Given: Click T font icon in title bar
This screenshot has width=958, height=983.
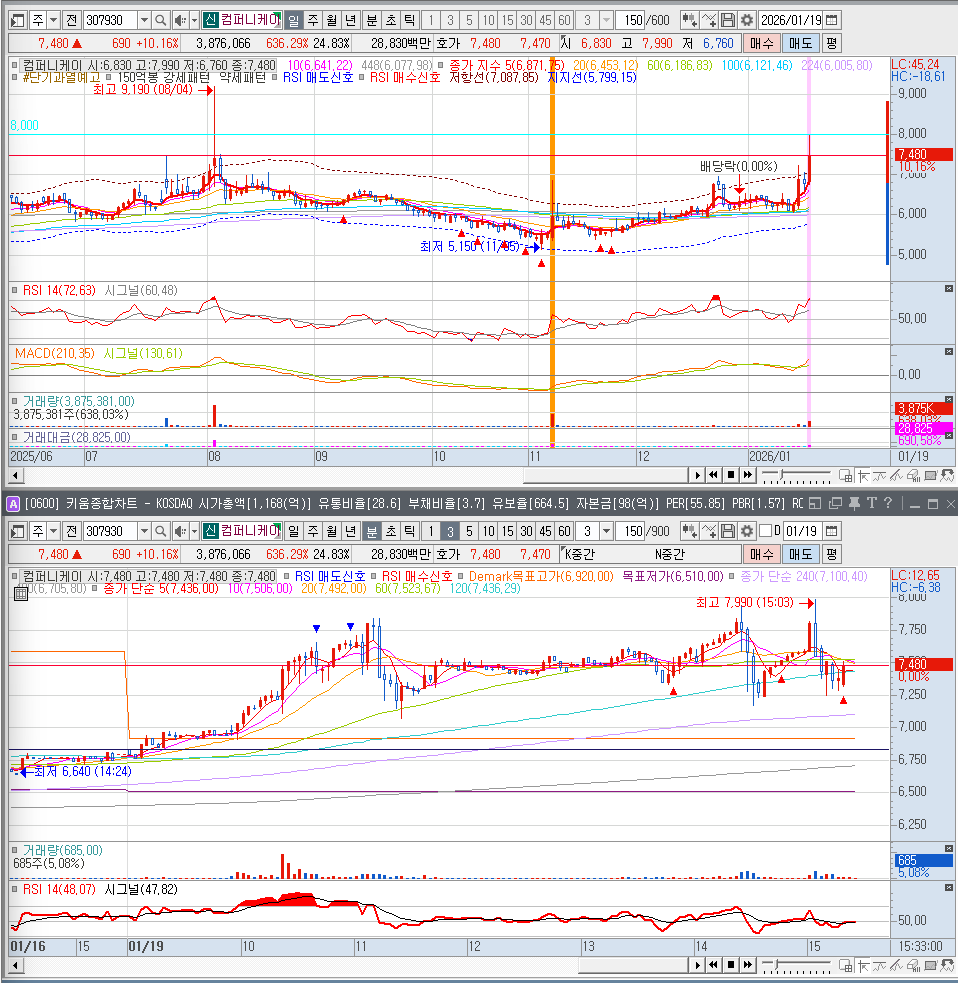Looking at the screenshot, I should (x=871, y=503).
